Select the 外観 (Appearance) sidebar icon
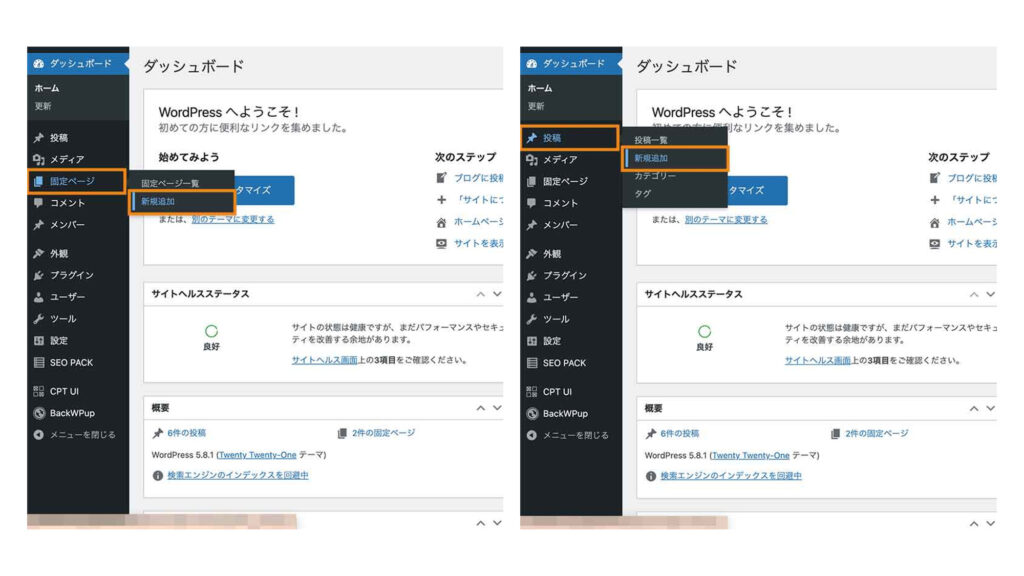 [x=40, y=253]
